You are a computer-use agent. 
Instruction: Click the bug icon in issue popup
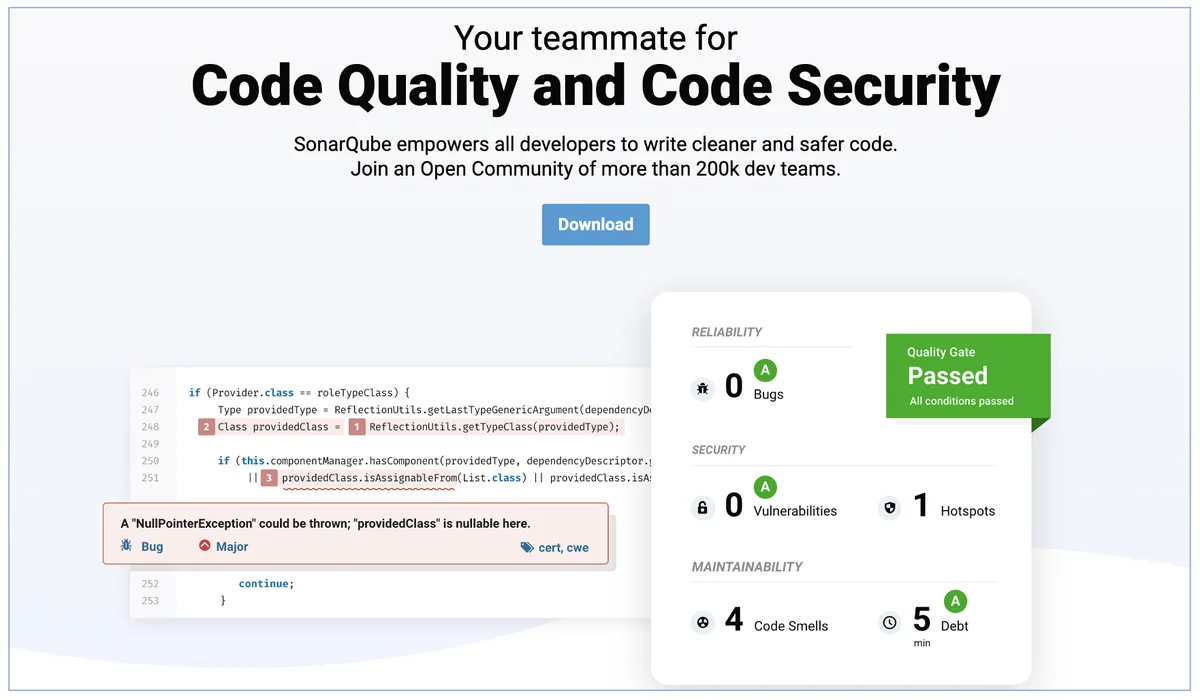(x=127, y=547)
